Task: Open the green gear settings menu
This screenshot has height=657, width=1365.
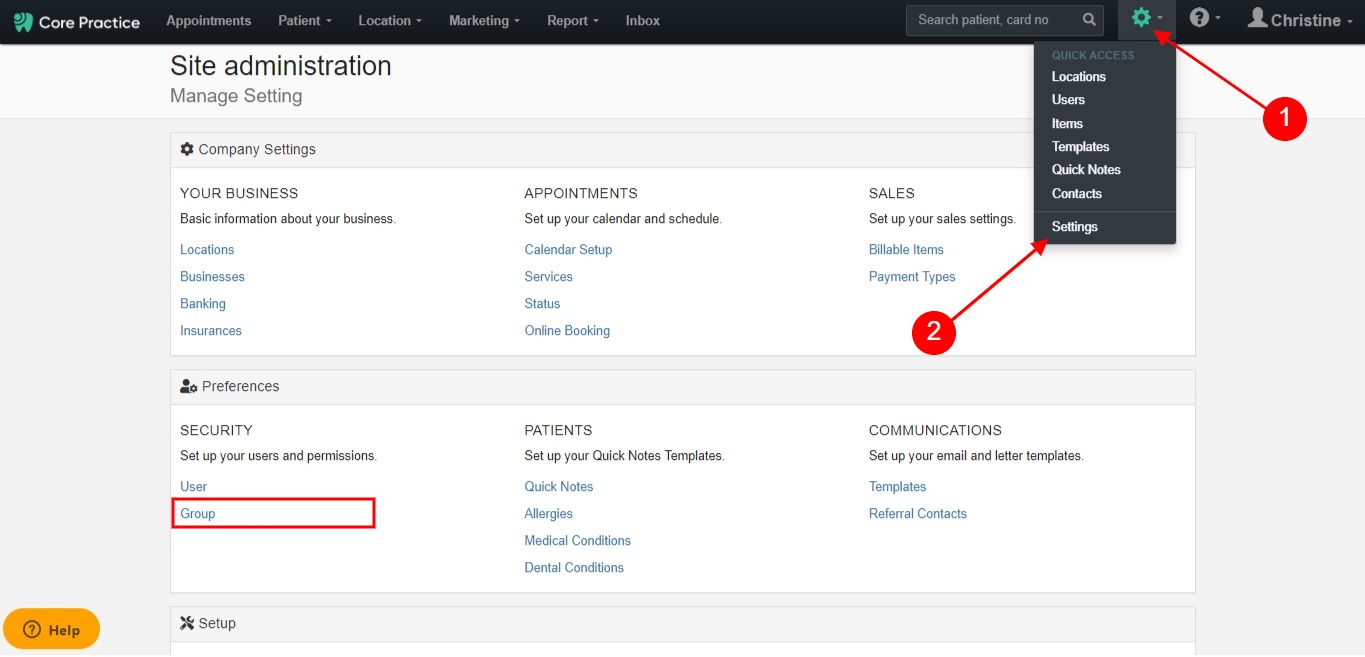Action: 1146,19
